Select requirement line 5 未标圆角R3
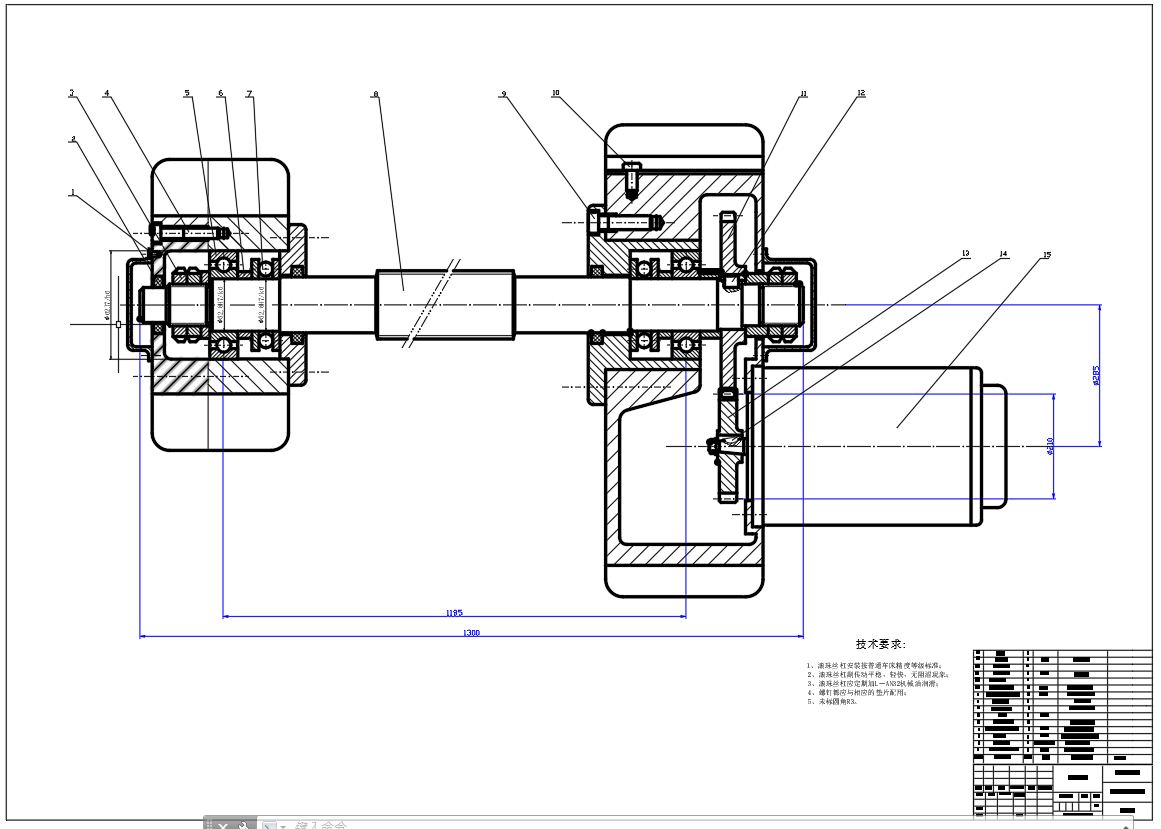 click(832, 701)
